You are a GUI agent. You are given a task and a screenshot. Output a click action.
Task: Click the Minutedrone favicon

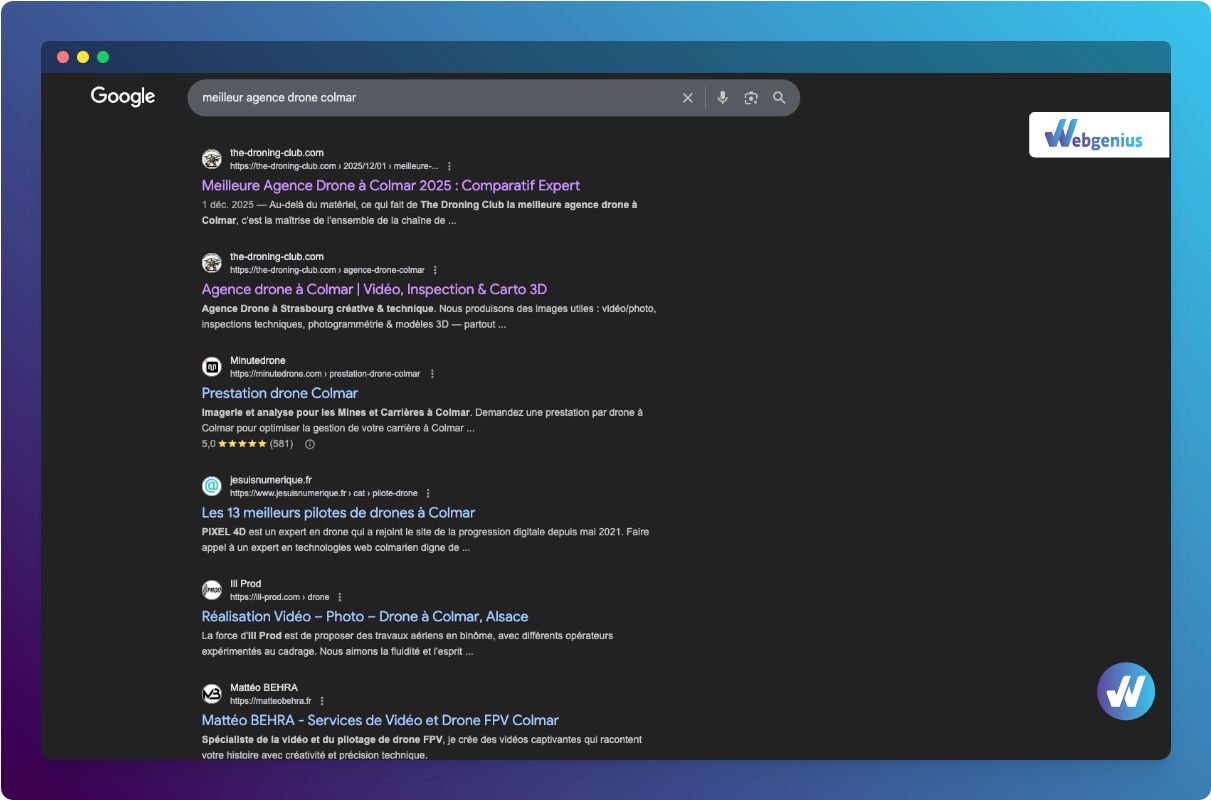tap(212, 367)
